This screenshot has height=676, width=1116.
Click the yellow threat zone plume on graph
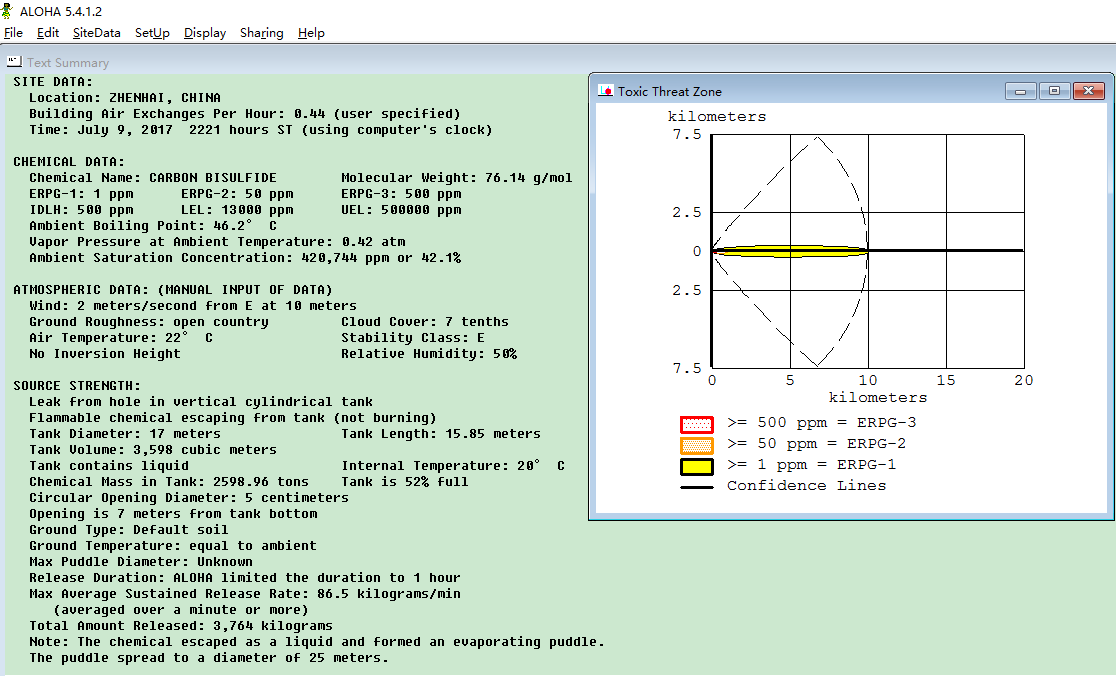(x=790, y=251)
